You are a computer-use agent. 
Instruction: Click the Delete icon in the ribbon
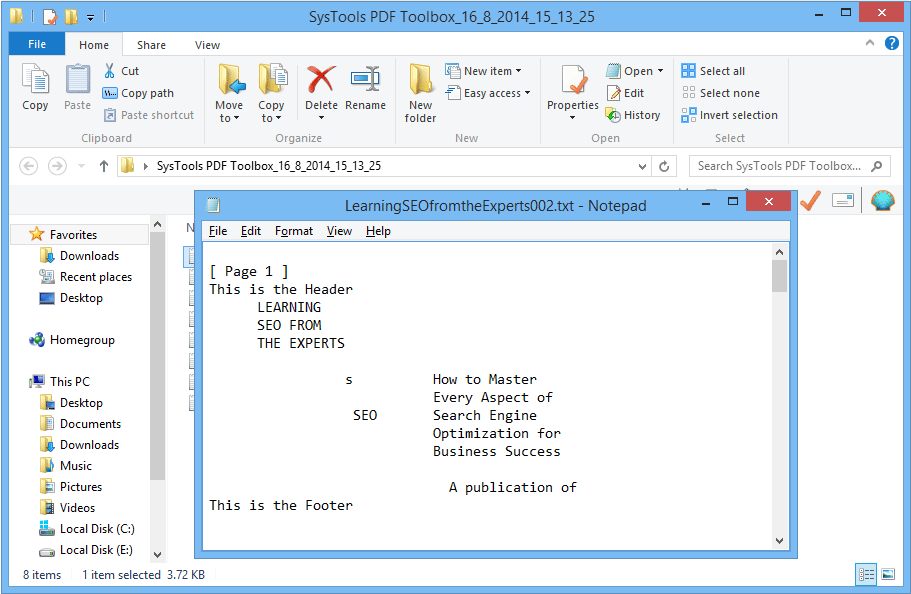321,80
